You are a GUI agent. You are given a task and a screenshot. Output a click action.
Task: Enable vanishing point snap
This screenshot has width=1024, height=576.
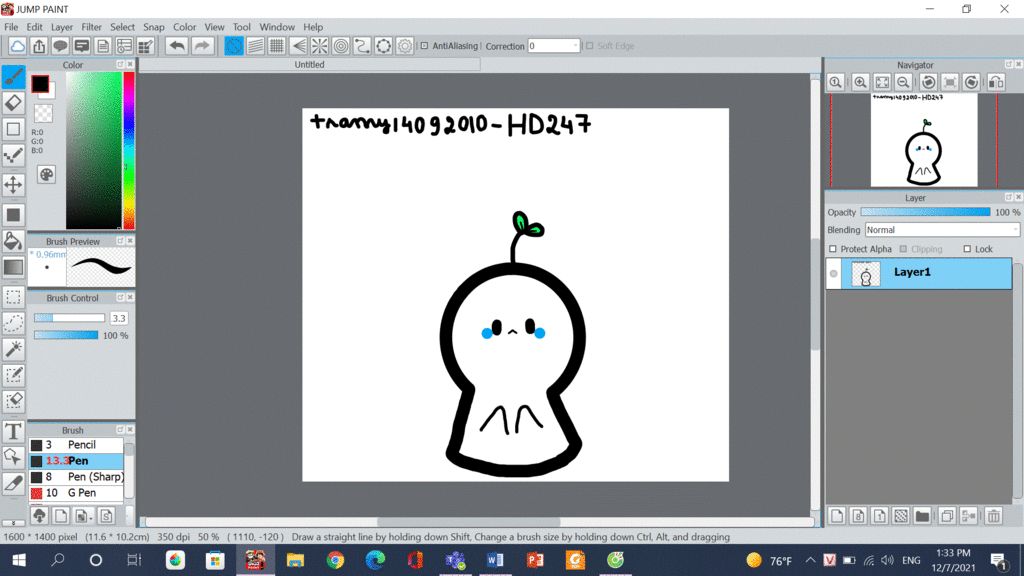[x=298, y=46]
